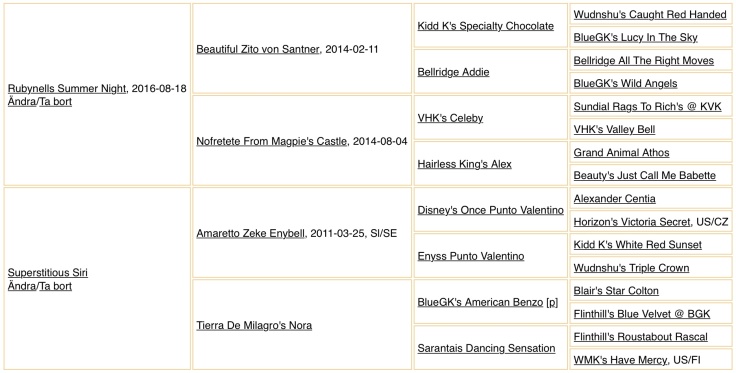Open Amaretto Zeke Enybell link
The height and width of the screenshot is (373, 736).
(x=250, y=233)
